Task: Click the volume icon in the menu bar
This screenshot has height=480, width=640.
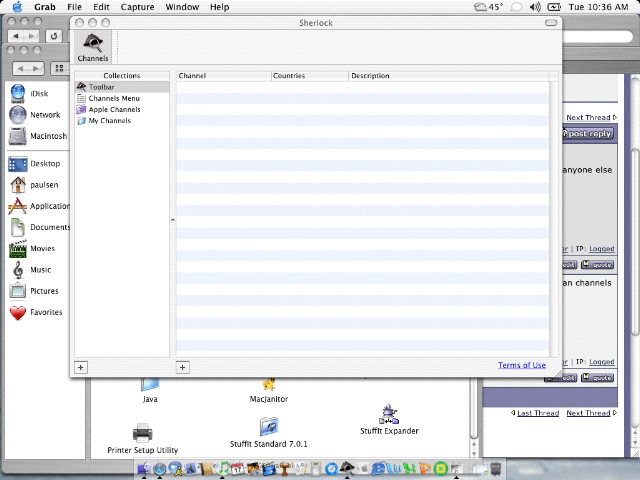Action: coord(535,7)
